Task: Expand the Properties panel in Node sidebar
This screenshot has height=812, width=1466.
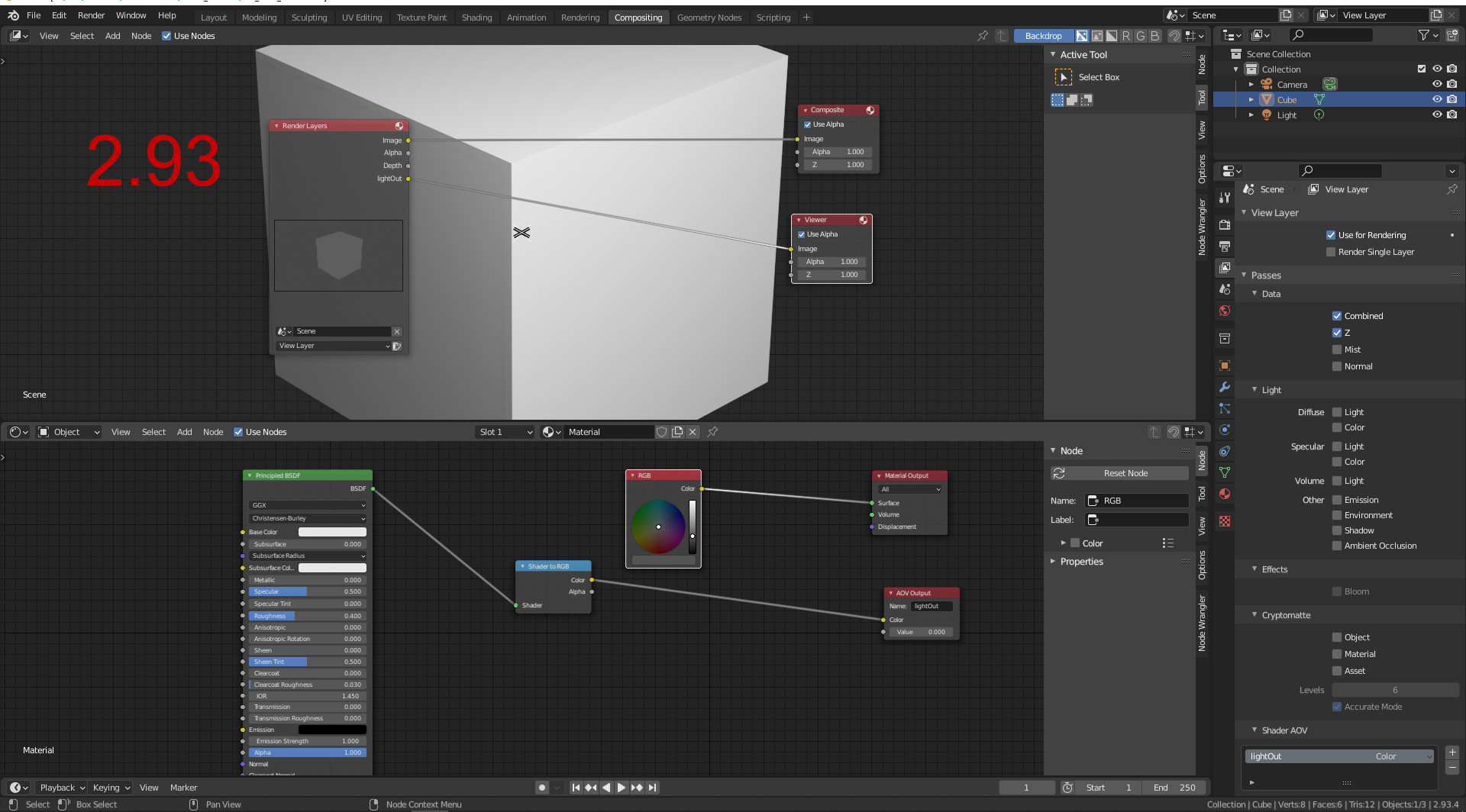Action: 1053,562
